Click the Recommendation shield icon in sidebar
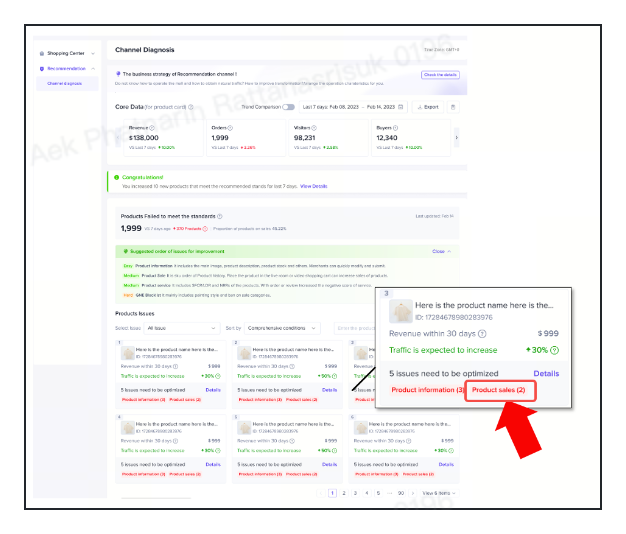This screenshot has height=534, width=626. pos(42,69)
